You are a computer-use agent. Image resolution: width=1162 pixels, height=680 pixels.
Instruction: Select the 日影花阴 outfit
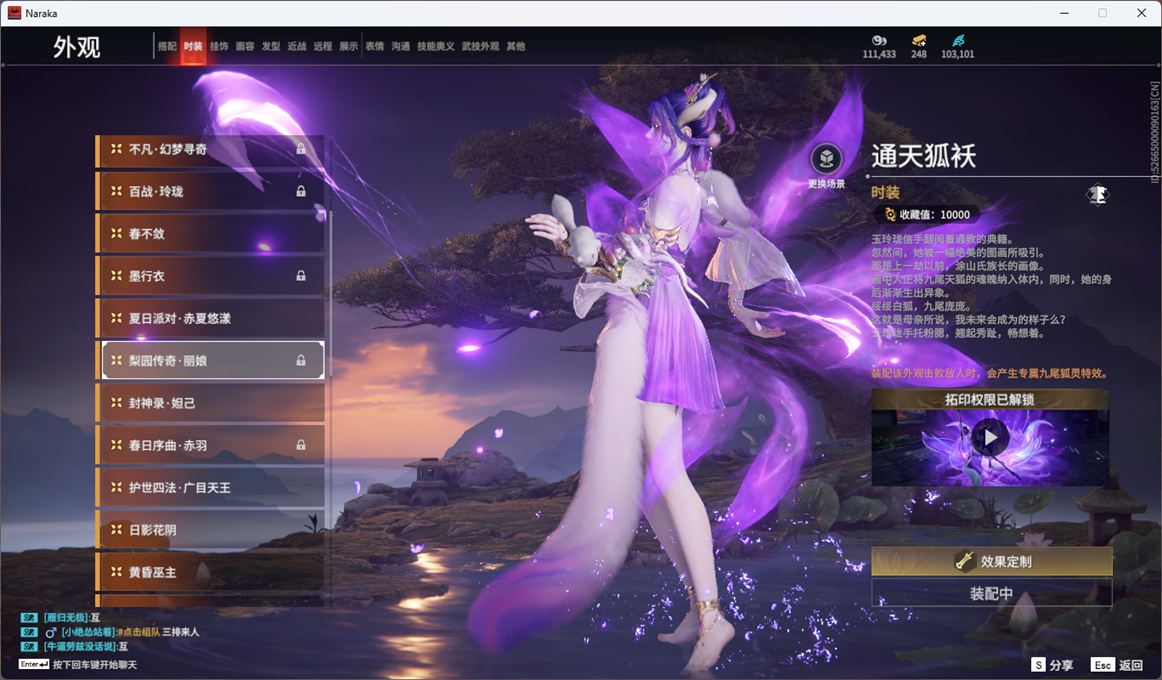[x=210, y=530]
